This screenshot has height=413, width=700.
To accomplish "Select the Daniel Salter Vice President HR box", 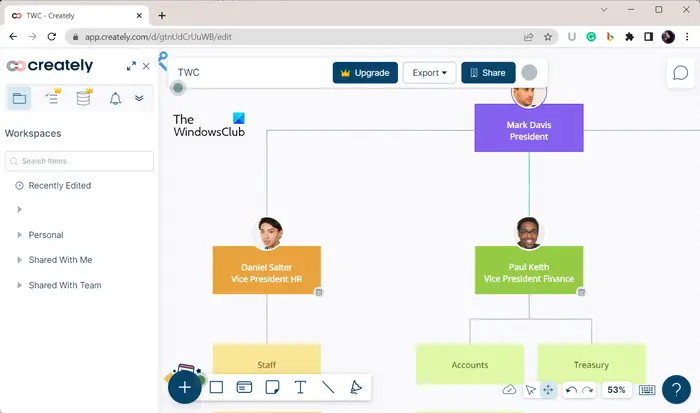I will (x=267, y=270).
